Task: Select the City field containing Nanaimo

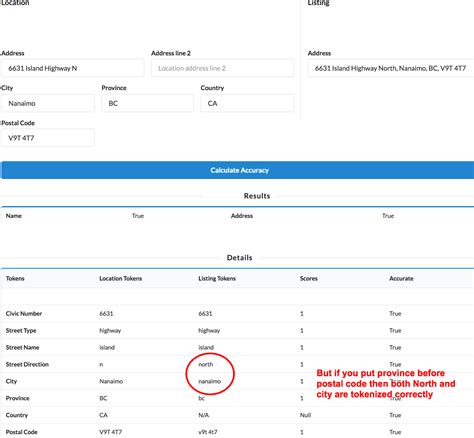Action: 47,103
